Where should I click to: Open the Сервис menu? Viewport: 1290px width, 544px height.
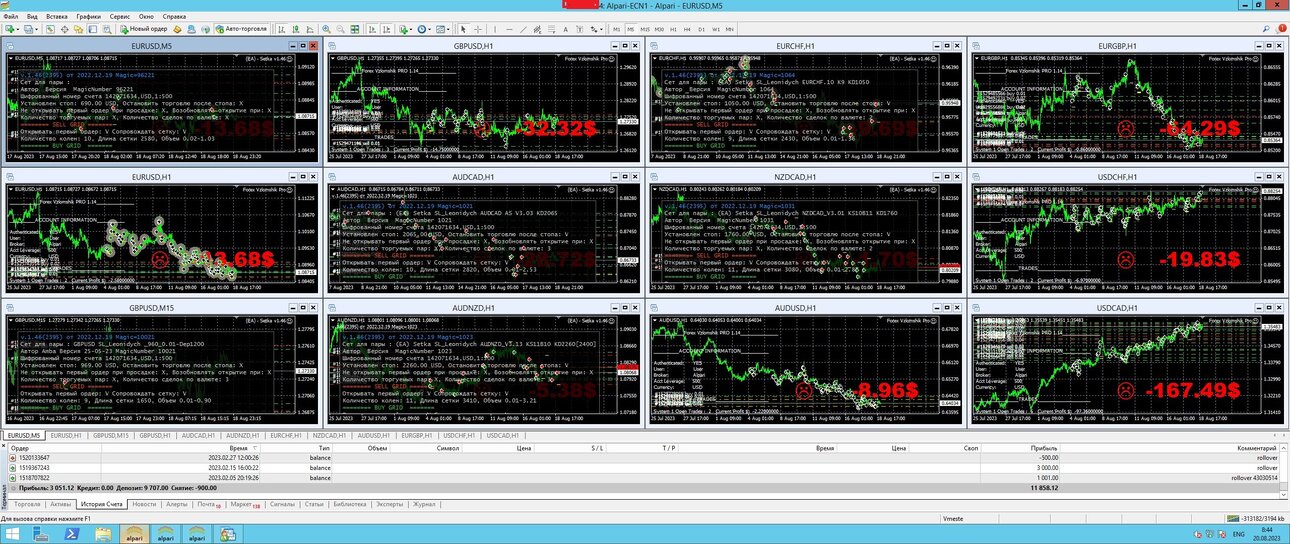pyautogui.click(x=119, y=17)
